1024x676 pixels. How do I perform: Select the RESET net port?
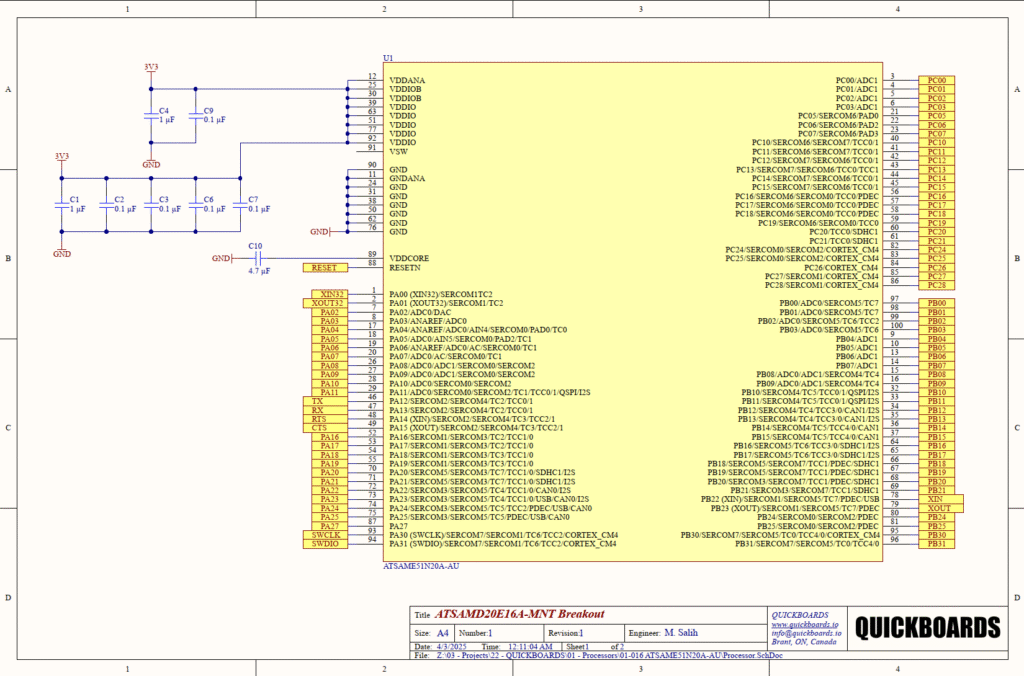pos(325,268)
